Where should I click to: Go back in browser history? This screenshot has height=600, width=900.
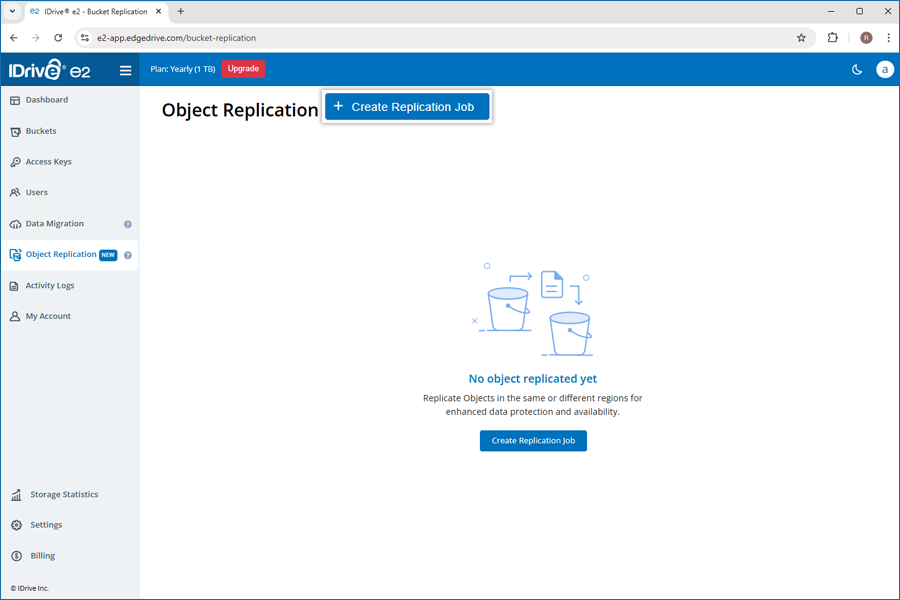[x=14, y=38]
